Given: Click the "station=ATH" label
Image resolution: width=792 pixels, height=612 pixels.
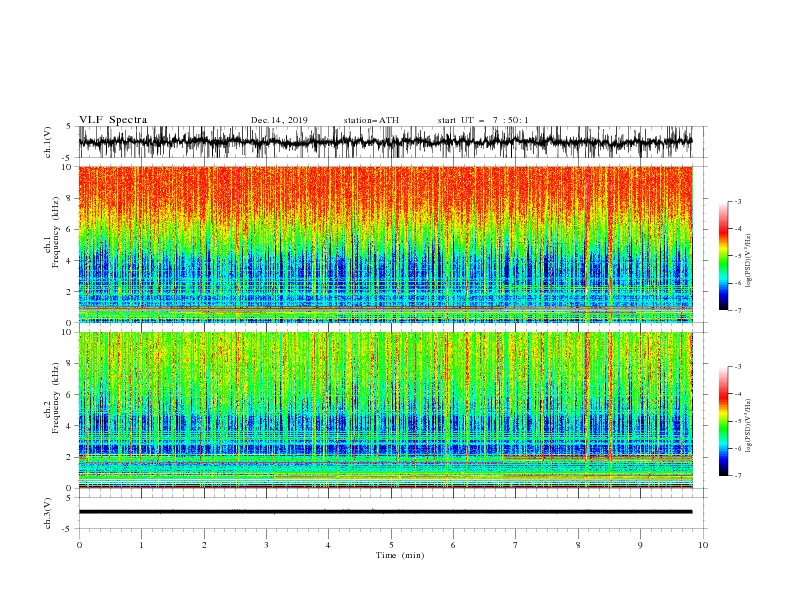Looking at the screenshot, I should pos(371,120).
